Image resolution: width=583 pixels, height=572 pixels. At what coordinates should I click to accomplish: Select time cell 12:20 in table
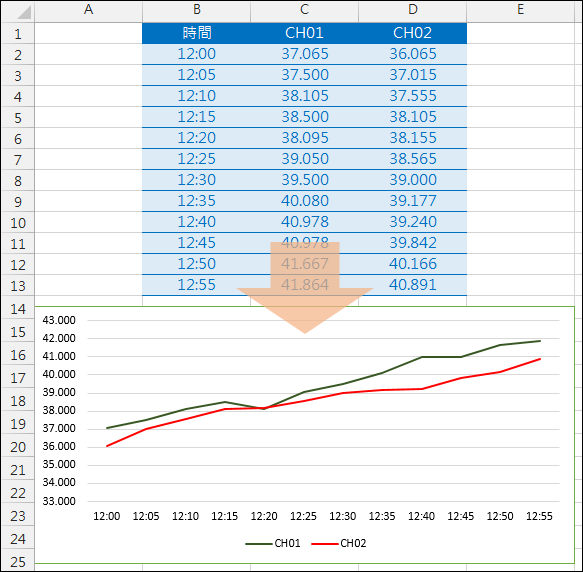point(196,138)
